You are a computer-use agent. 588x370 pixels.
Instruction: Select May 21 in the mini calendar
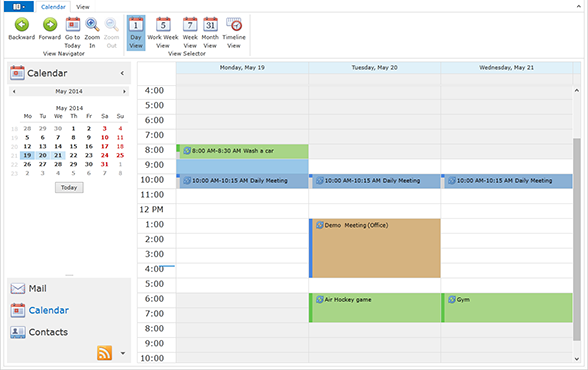58,155
